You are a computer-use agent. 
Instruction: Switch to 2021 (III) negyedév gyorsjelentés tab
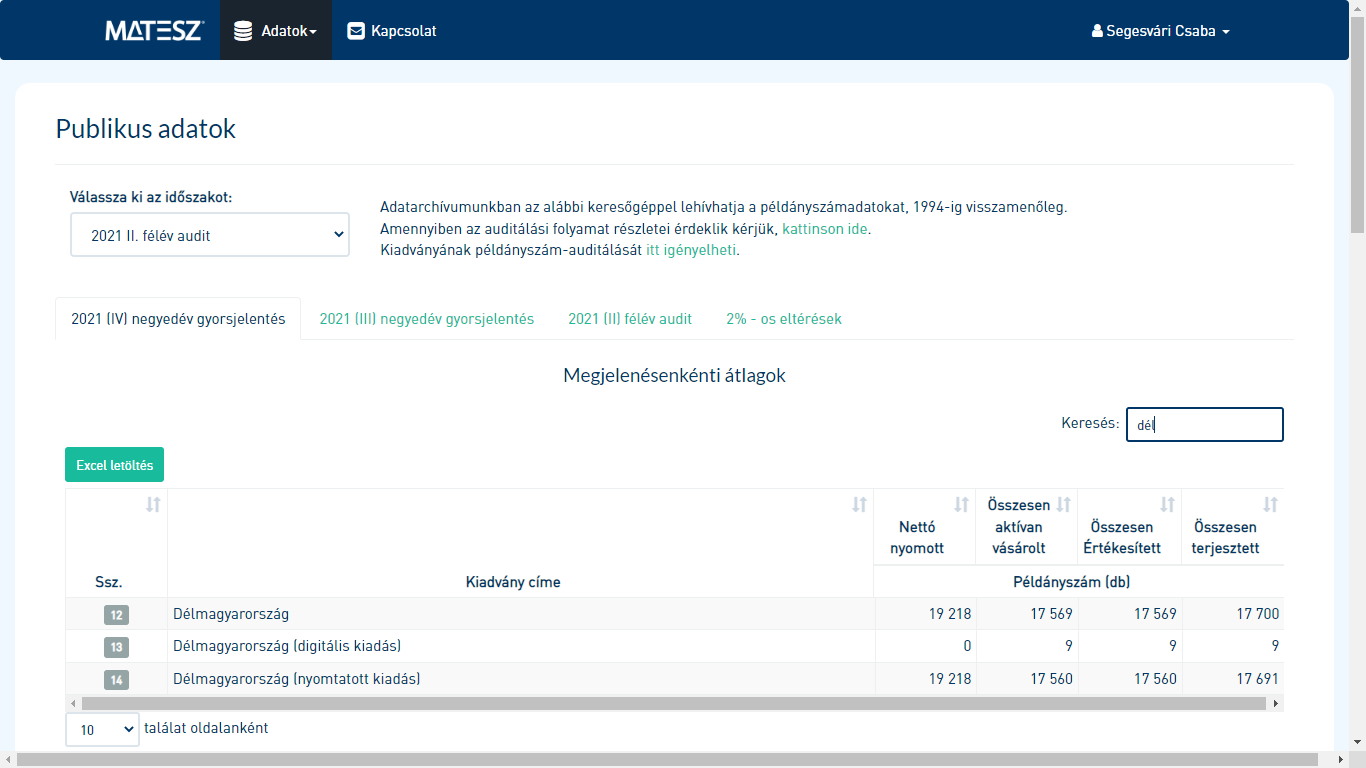tap(427, 319)
